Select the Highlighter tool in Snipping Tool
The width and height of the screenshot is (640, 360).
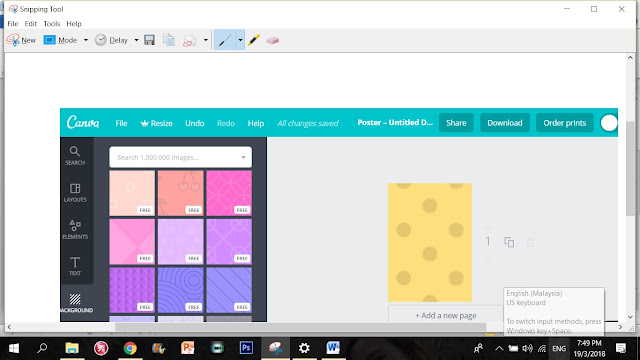coord(254,40)
